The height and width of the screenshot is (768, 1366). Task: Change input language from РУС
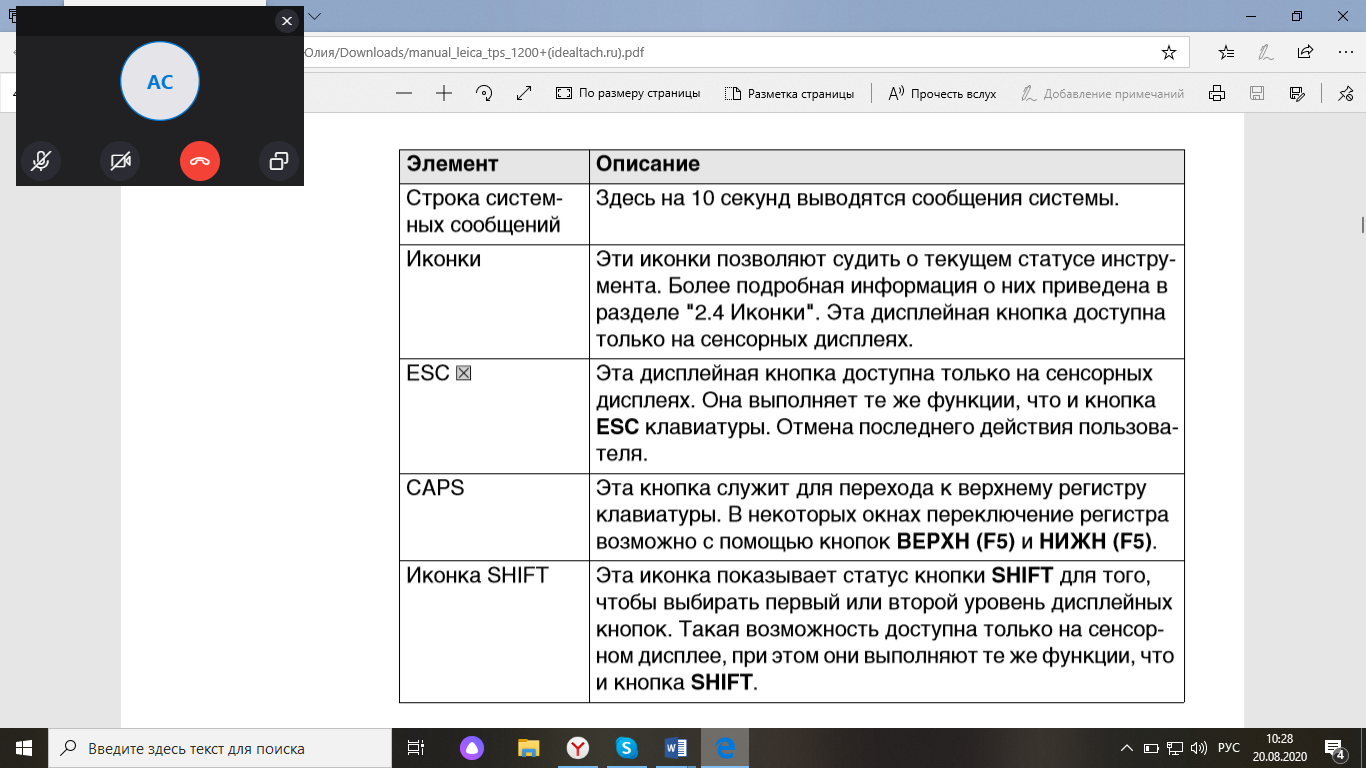1229,748
